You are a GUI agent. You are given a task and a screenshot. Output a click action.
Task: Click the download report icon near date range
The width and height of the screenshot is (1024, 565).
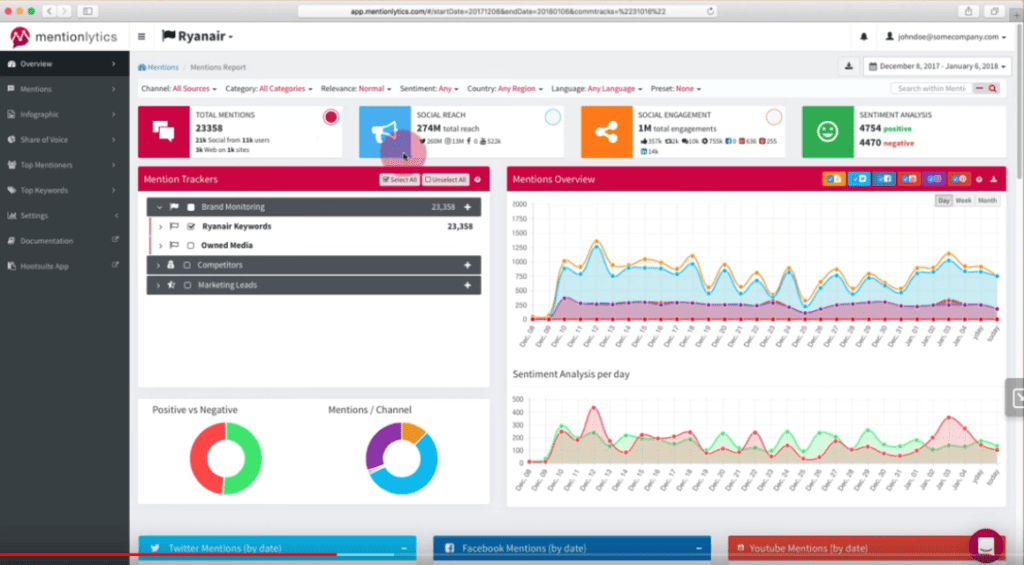click(849, 66)
